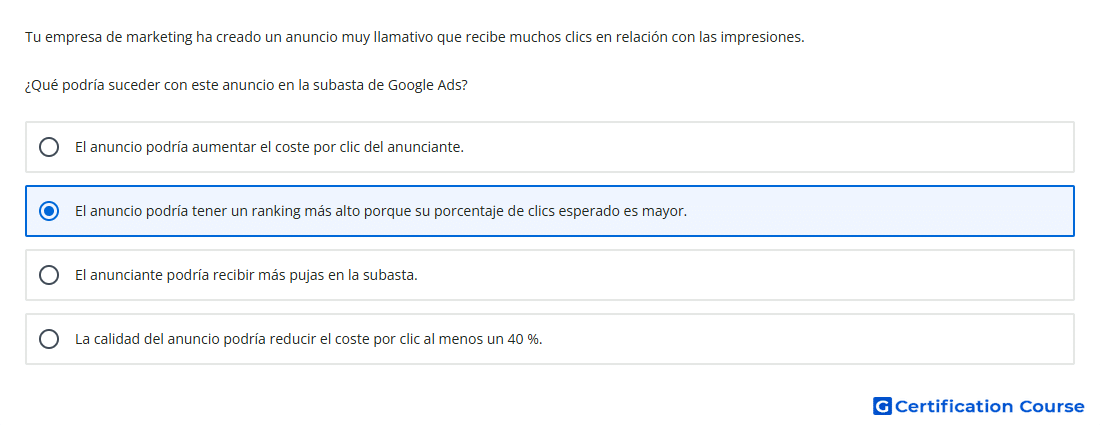This screenshot has height=425, width=1100.
Task: Select the radio button for increasing advertiser's cost per click
Action: point(49,147)
